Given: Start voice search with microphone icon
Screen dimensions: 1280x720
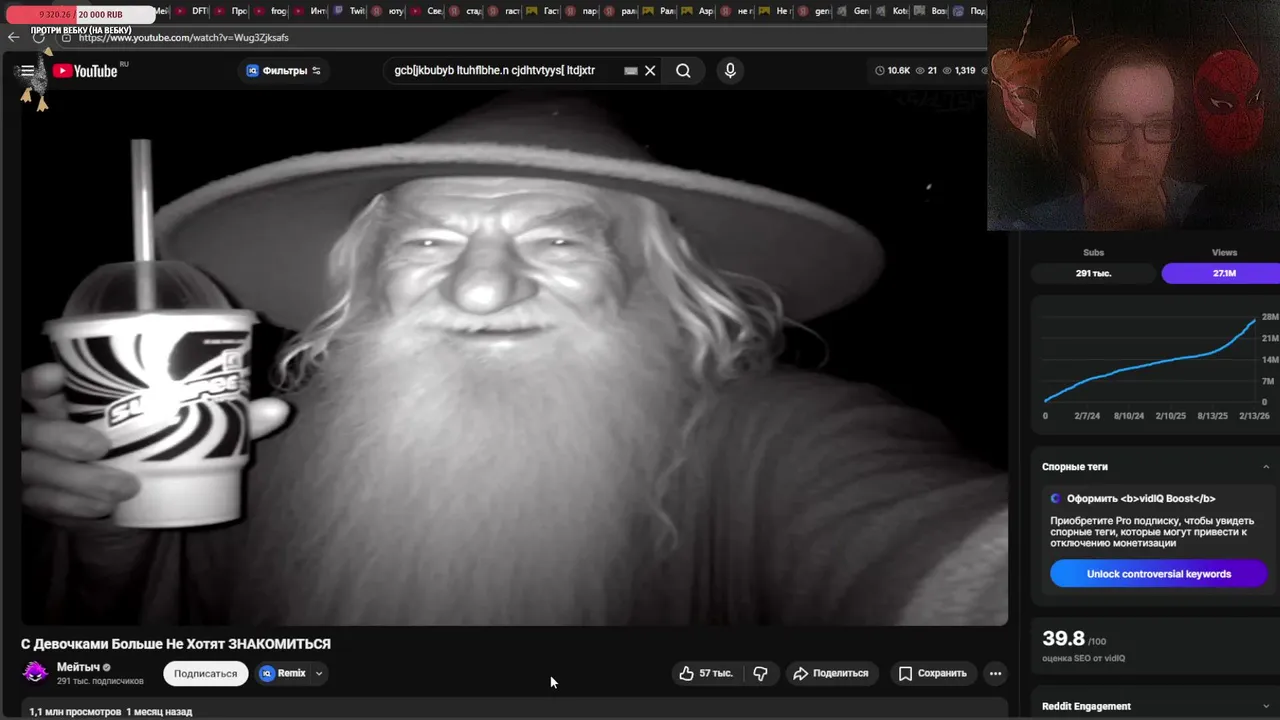Looking at the screenshot, I should pos(730,71).
